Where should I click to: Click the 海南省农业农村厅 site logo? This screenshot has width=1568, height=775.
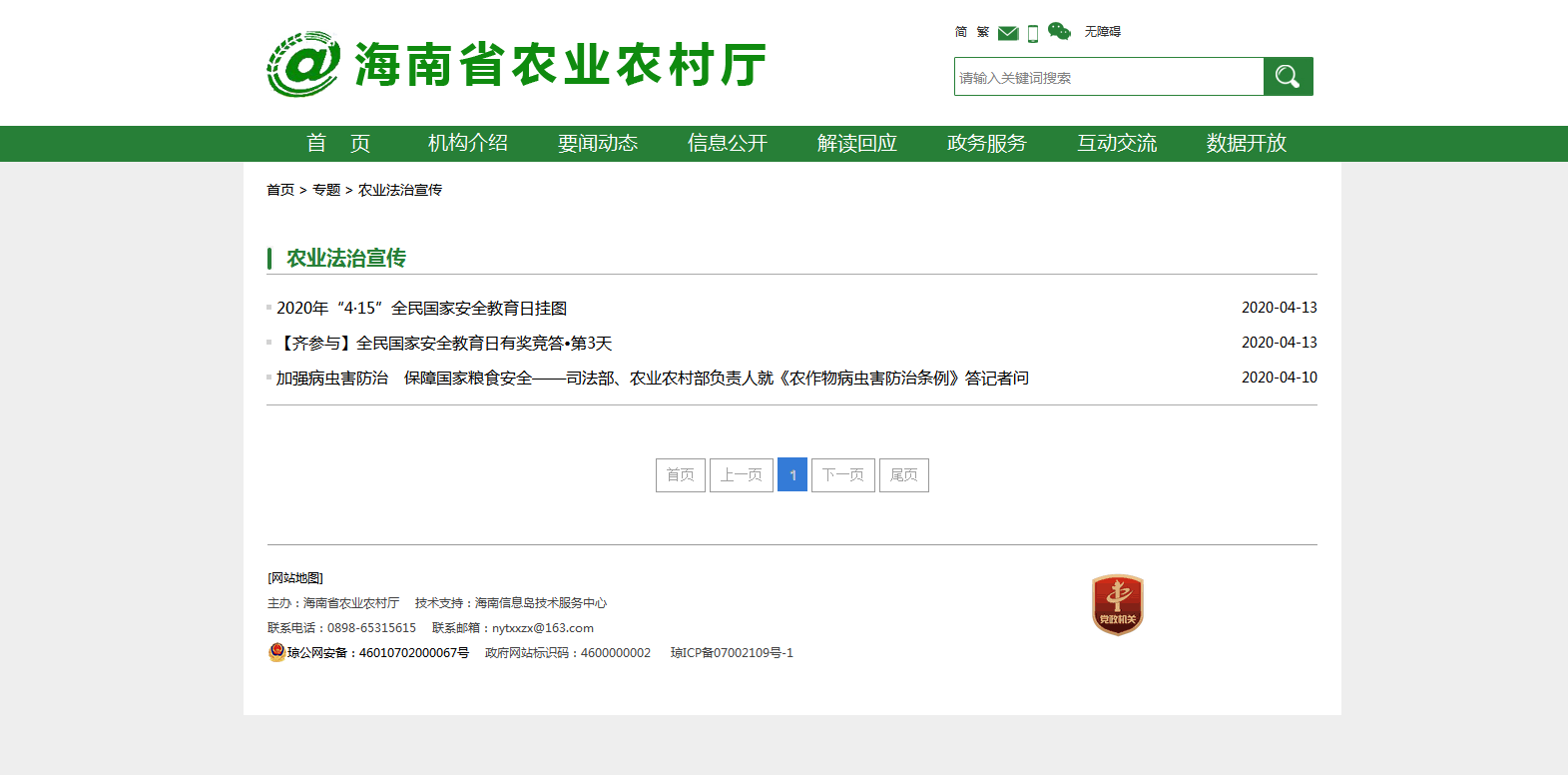click(516, 65)
